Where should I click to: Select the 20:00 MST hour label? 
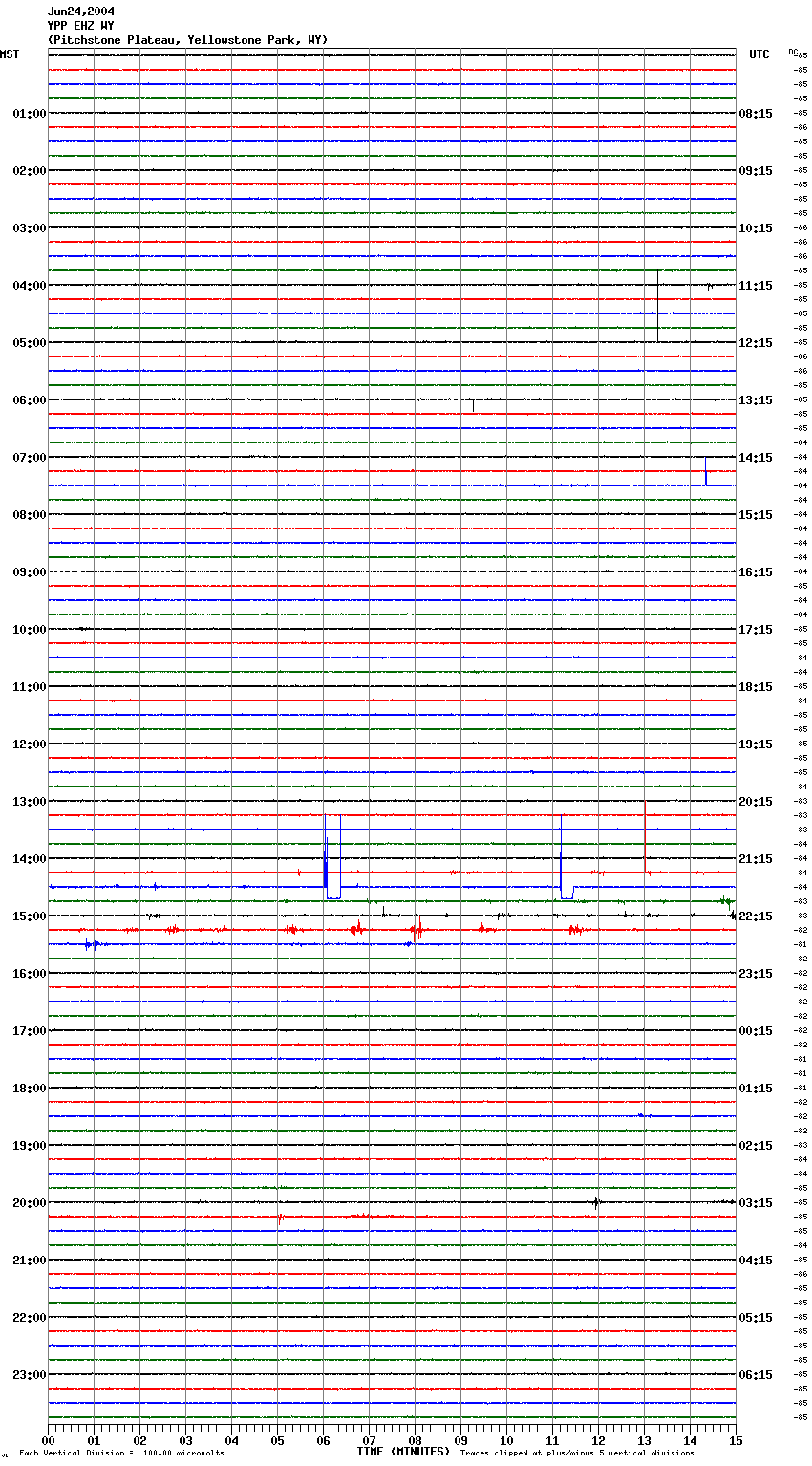[x=30, y=1203]
